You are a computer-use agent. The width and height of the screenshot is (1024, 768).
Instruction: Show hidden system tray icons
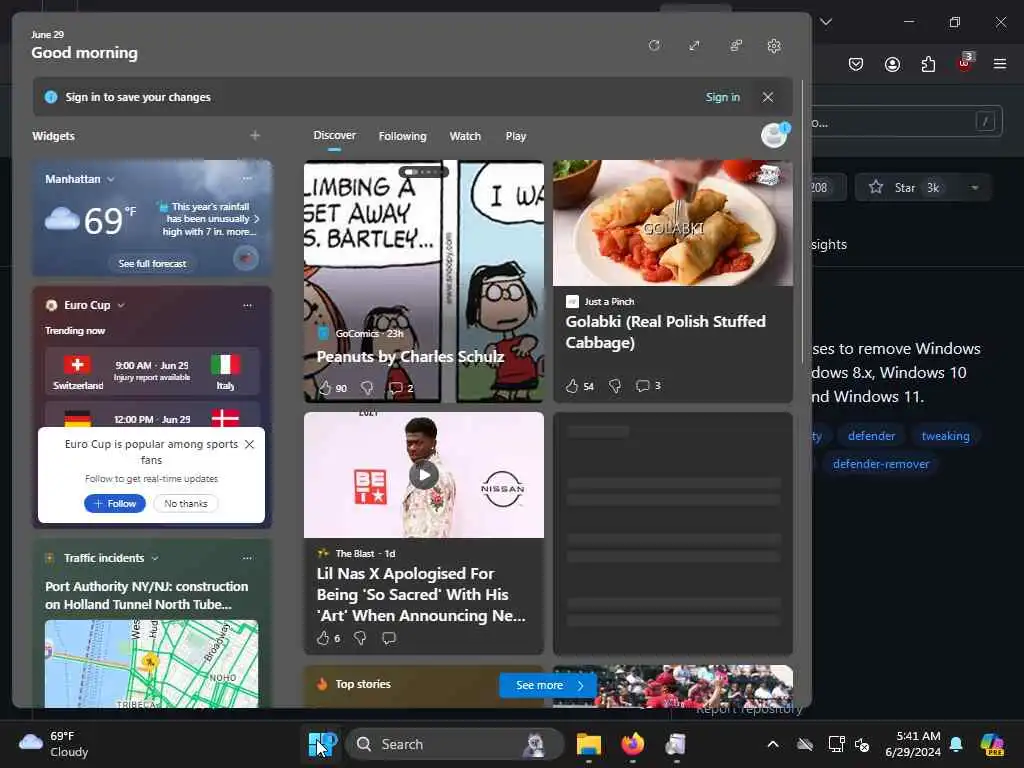click(x=773, y=744)
